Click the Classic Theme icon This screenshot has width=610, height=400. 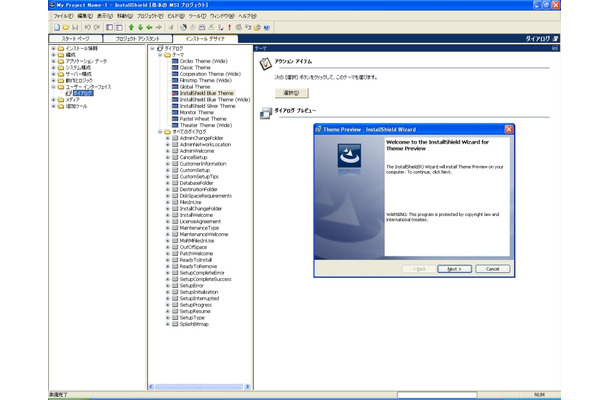(175, 67)
